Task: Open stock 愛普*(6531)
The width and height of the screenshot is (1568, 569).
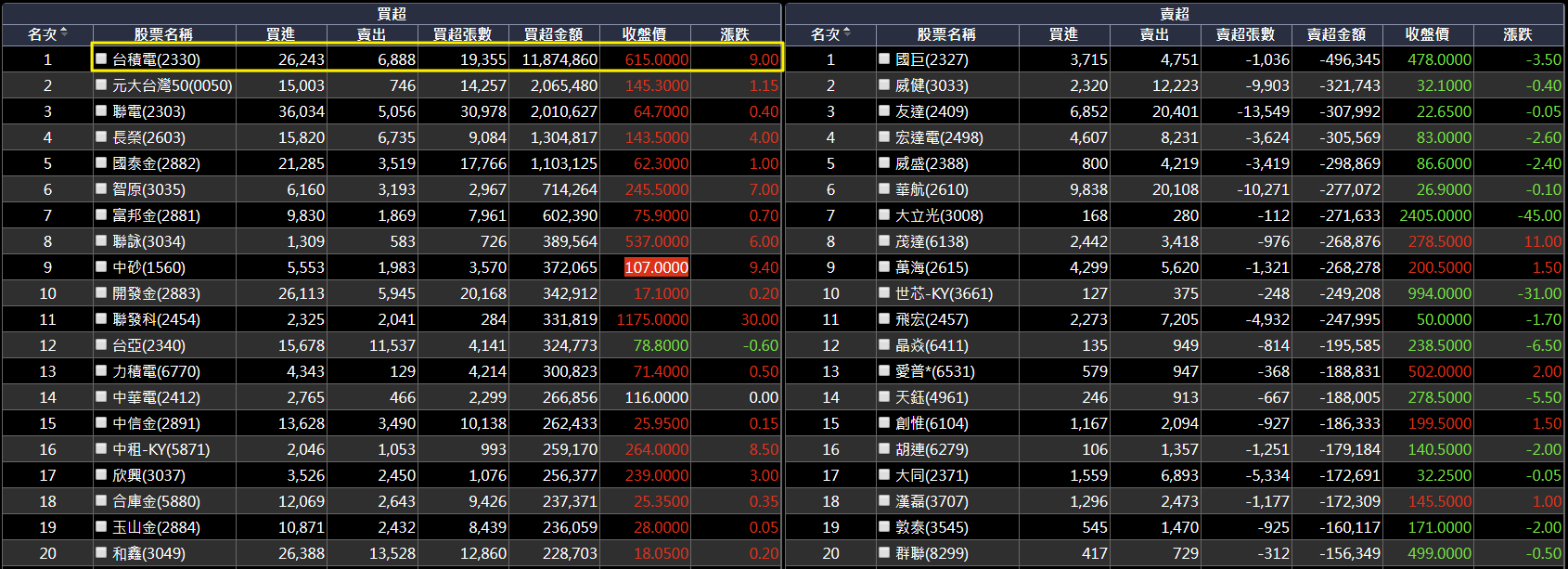Action: (x=935, y=371)
